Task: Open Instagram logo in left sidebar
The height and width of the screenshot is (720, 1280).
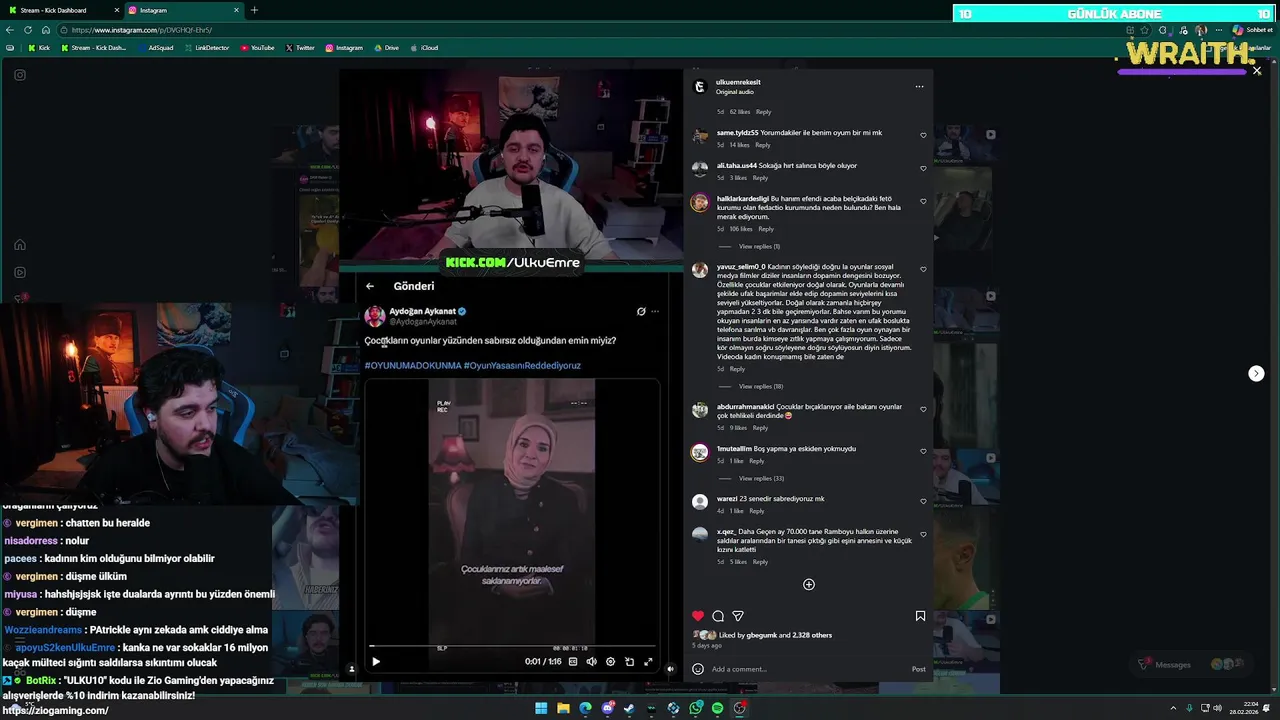Action: coord(19,75)
